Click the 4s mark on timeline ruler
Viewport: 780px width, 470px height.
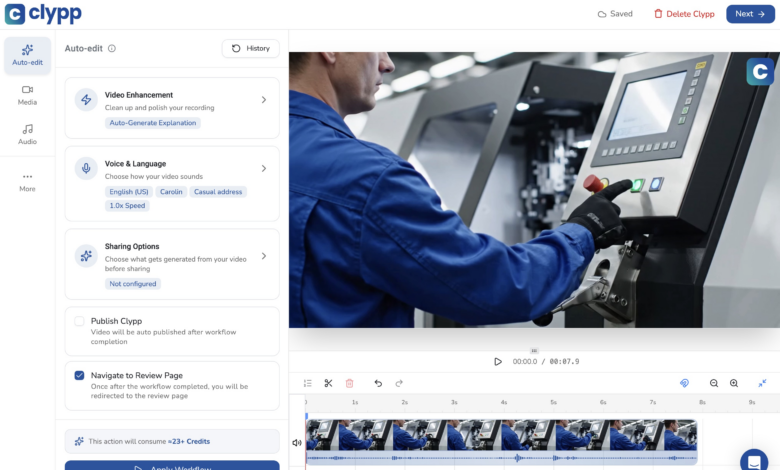503,402
